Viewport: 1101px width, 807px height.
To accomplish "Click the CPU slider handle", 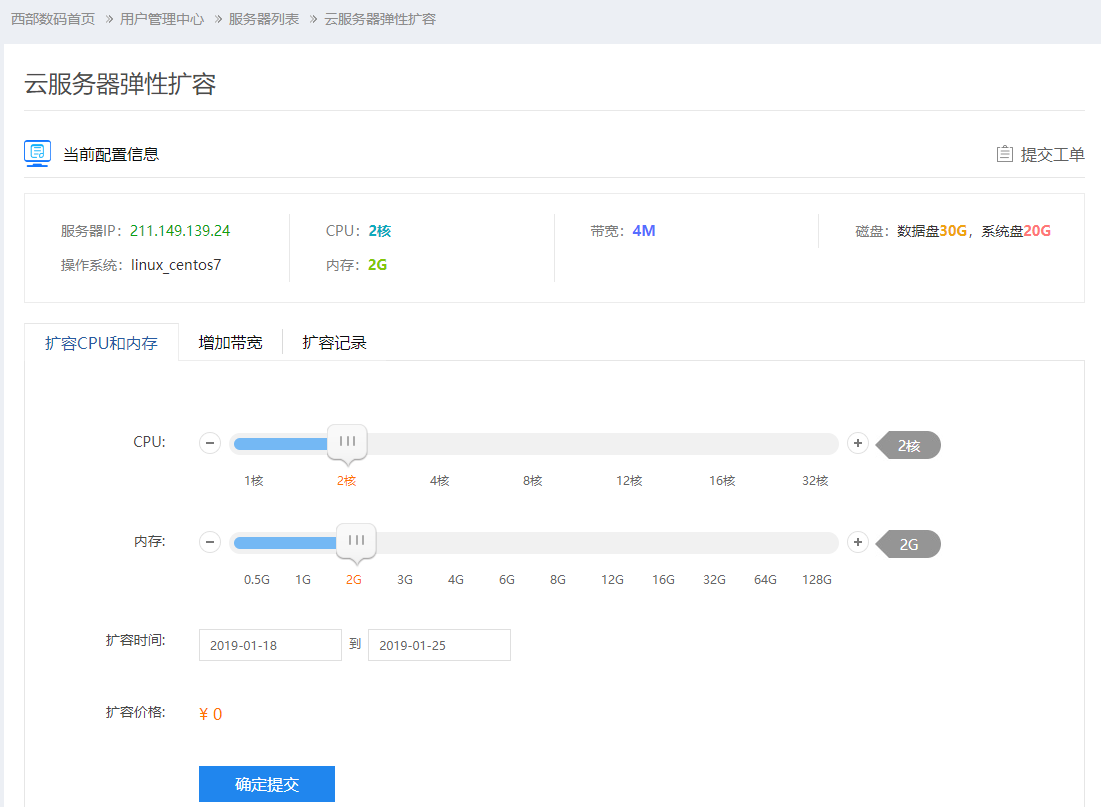I will (x=347, y=441).
